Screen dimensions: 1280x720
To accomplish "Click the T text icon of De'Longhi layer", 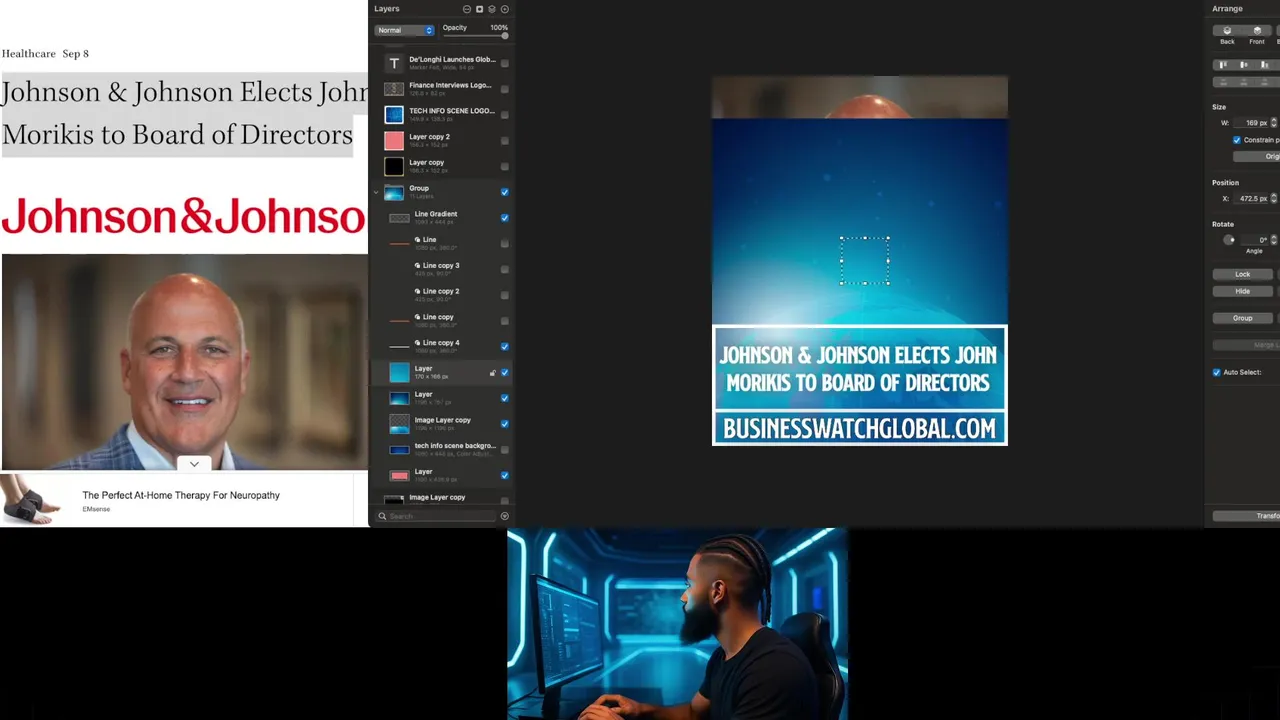I will coord(394,63).
